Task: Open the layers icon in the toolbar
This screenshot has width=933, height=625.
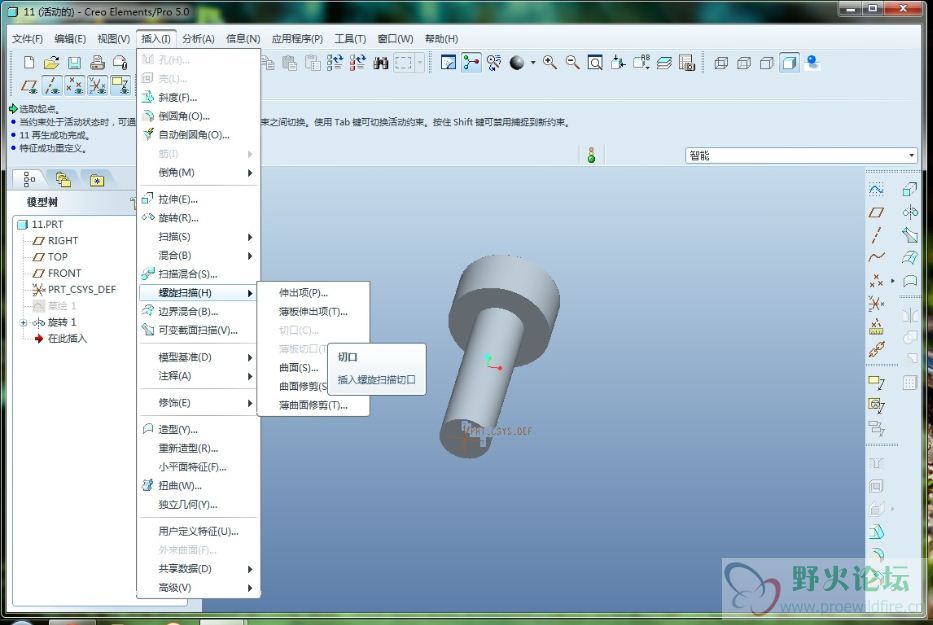Action: [664, 62]
